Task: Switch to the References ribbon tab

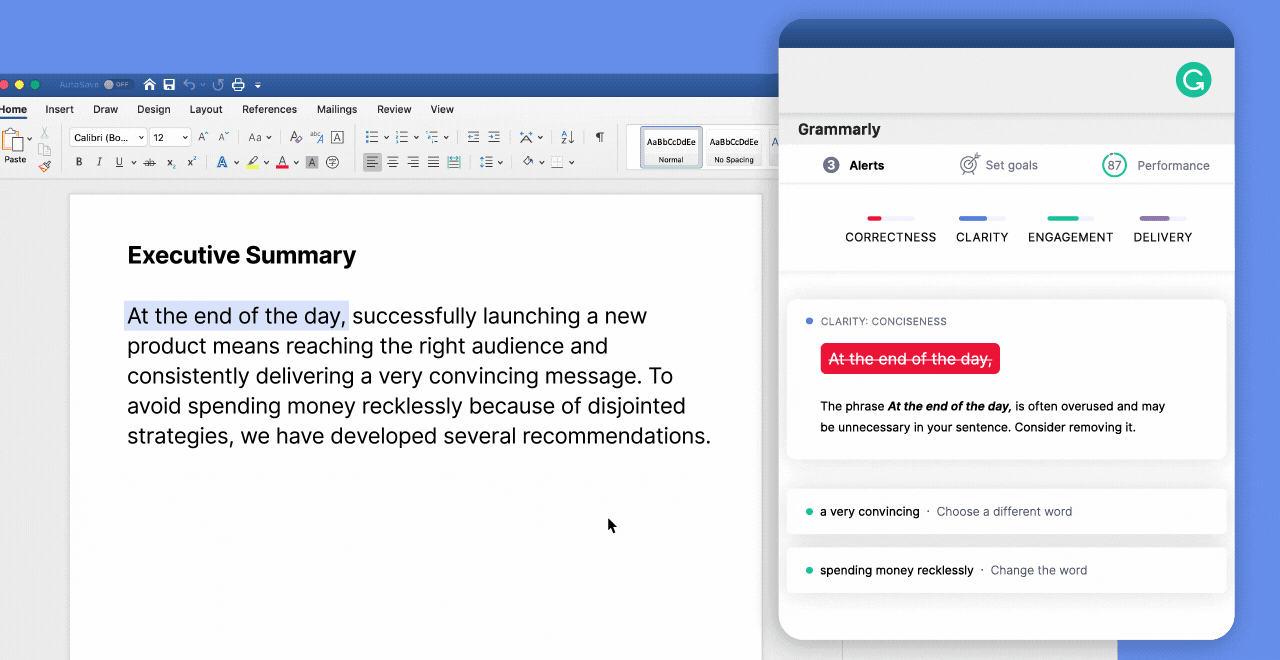Action: (269, 109)
